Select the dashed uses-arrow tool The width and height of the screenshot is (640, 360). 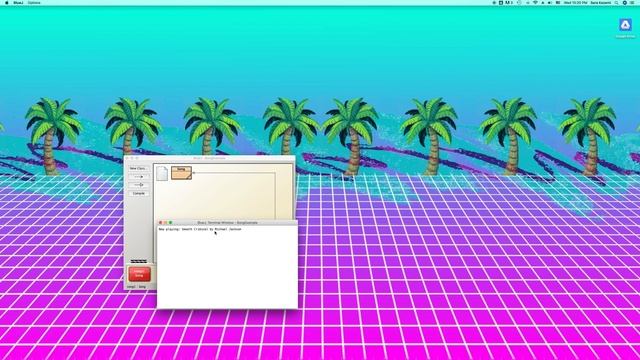138,177
